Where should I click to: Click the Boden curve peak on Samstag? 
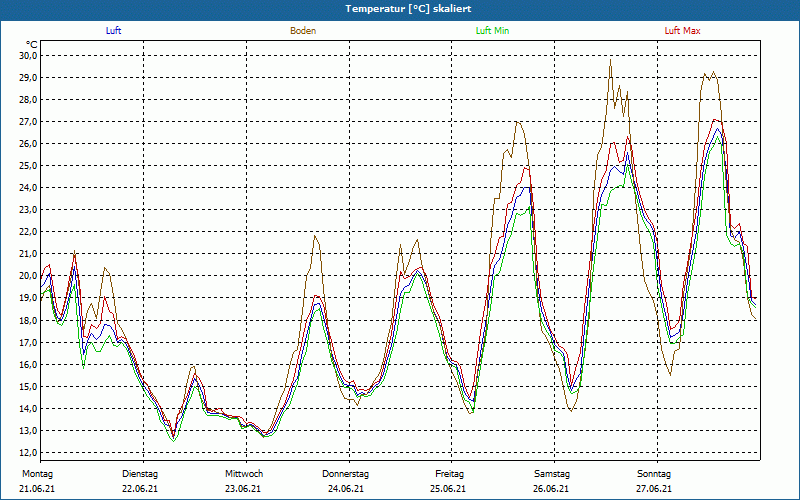[610, 60]
